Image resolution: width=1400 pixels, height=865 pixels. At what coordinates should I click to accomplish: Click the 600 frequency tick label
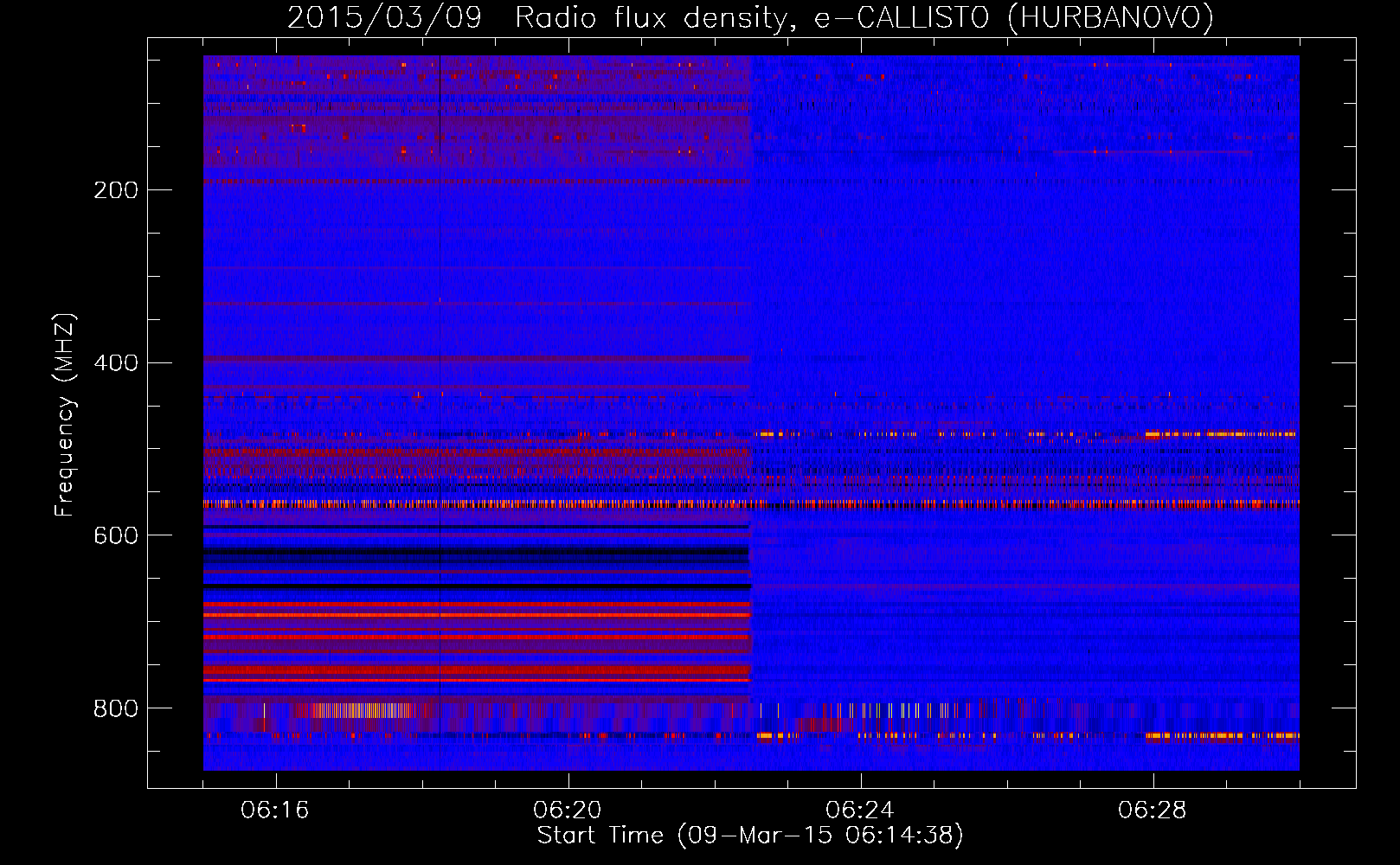(116, 536)
